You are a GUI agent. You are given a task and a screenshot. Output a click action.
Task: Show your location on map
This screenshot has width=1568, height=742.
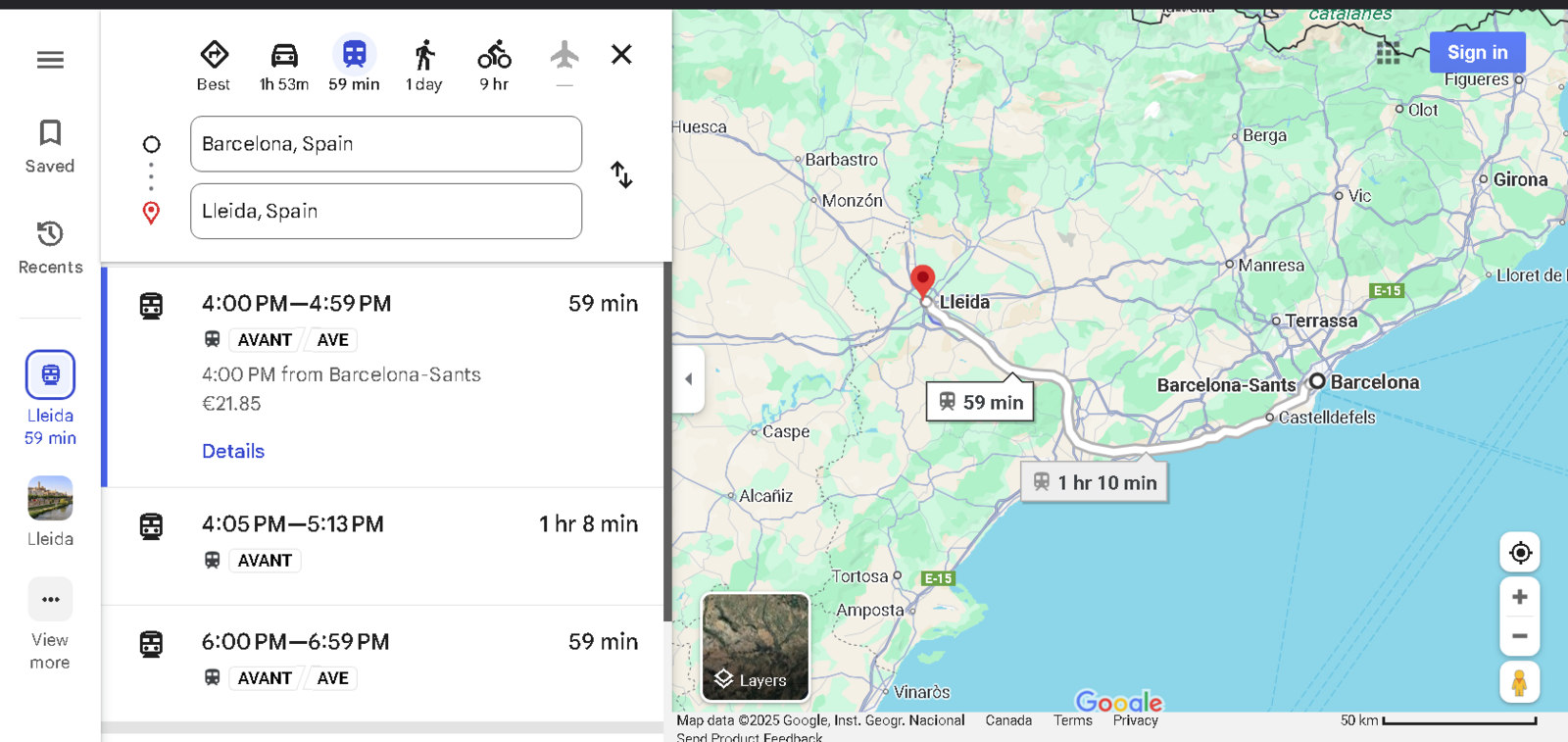[1520, 553]
